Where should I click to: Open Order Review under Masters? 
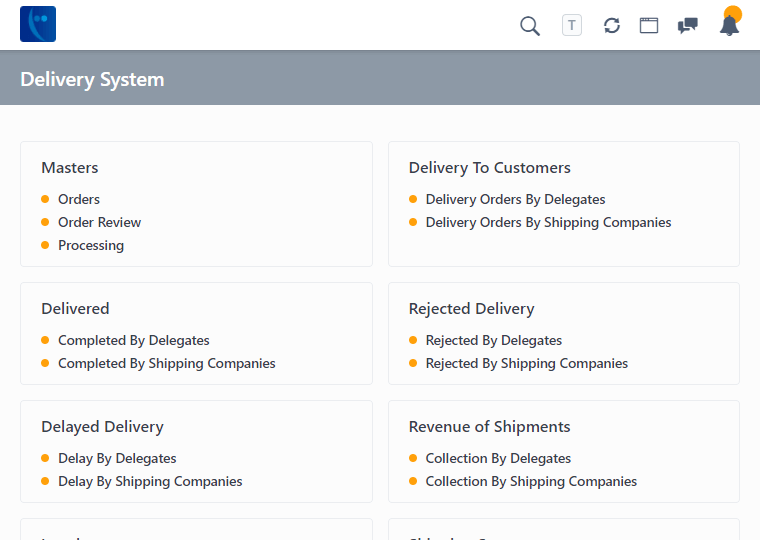[99, 222]
